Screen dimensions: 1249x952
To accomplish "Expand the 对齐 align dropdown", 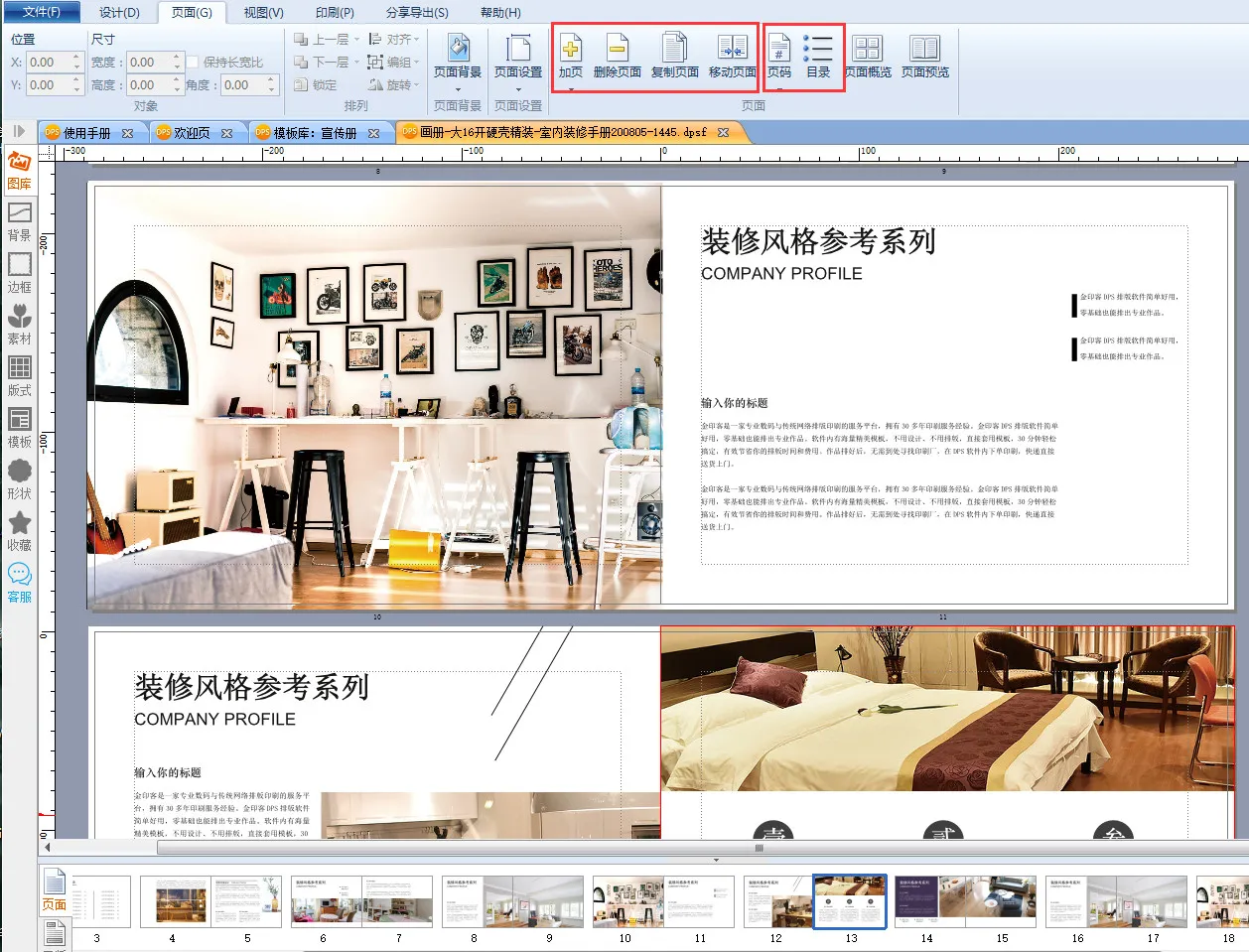I will pos(417,39).
